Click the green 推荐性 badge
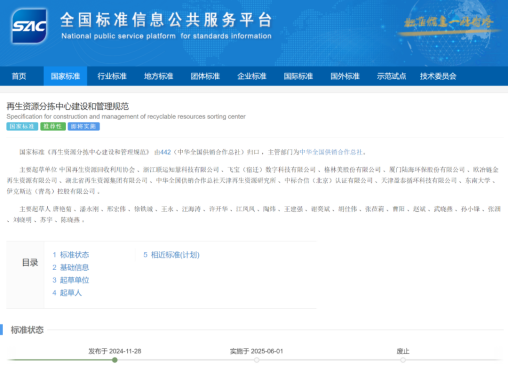 (x=53, y=126)
